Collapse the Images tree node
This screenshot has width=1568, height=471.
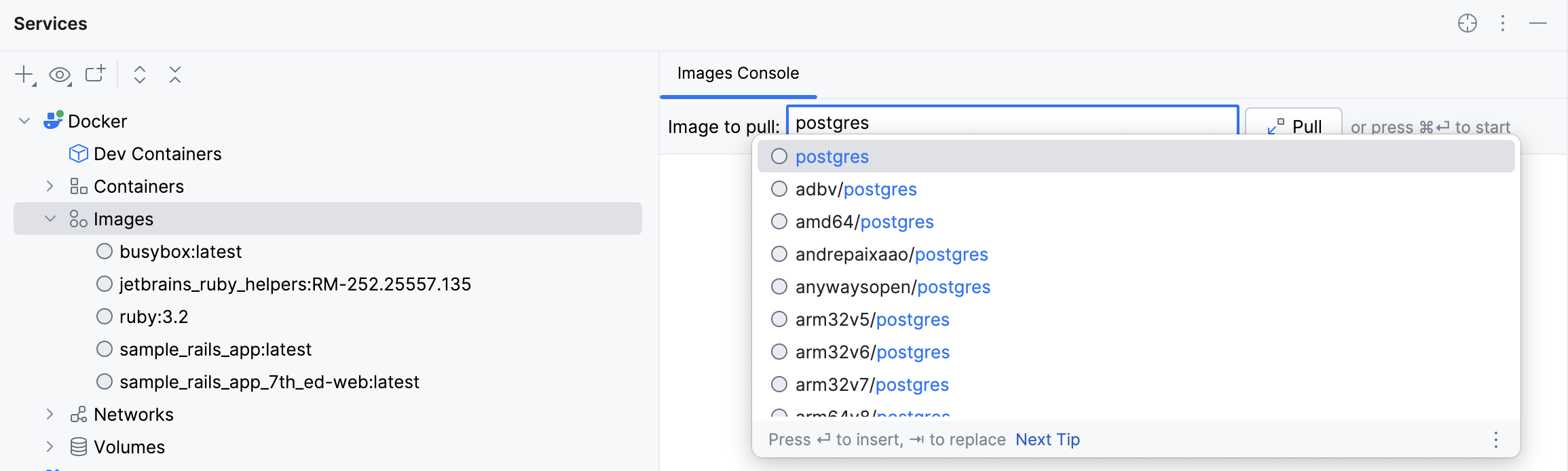(49, 219)
